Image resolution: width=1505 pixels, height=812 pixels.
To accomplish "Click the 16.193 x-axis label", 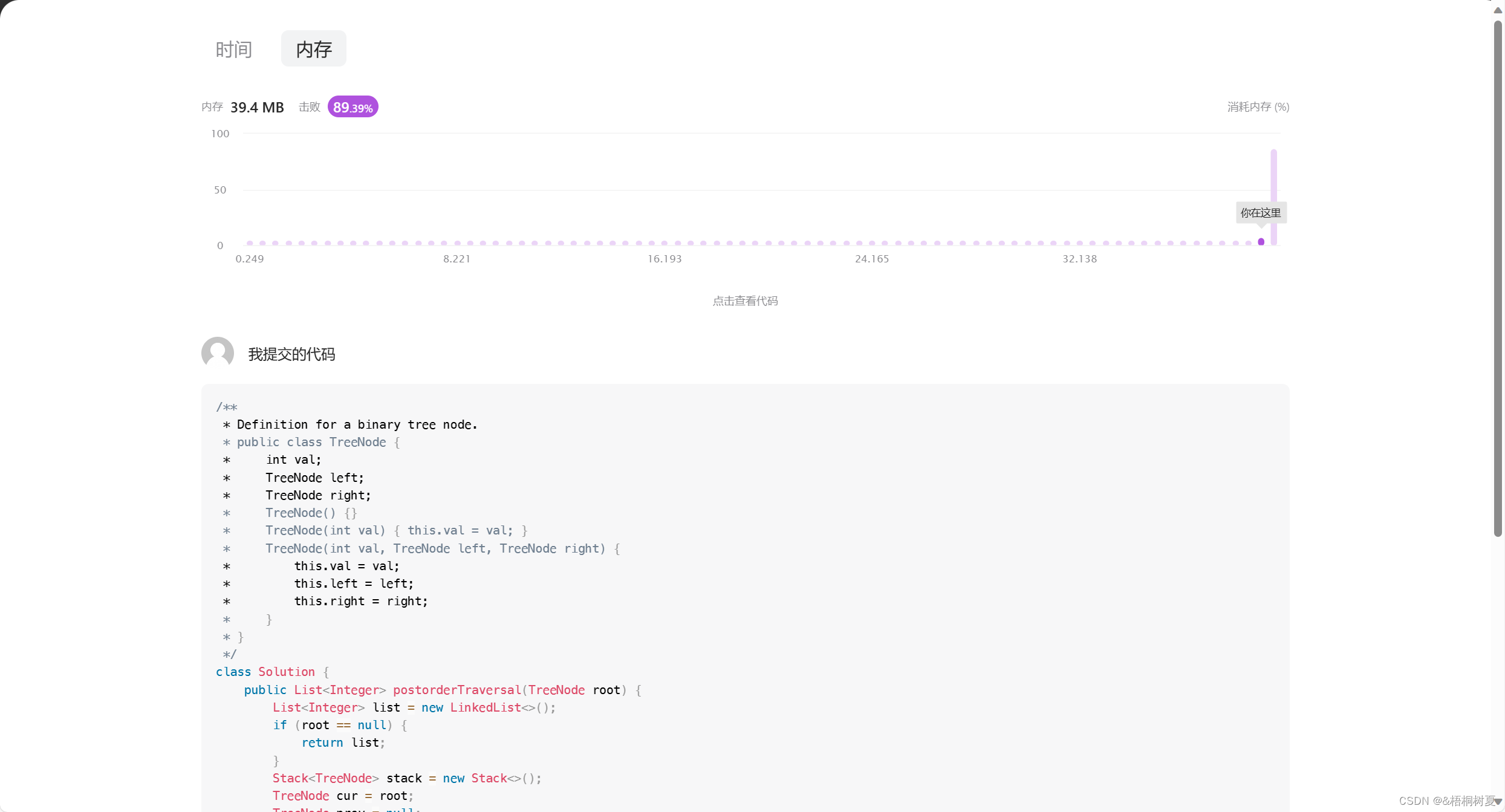I will tap(665, 259).
